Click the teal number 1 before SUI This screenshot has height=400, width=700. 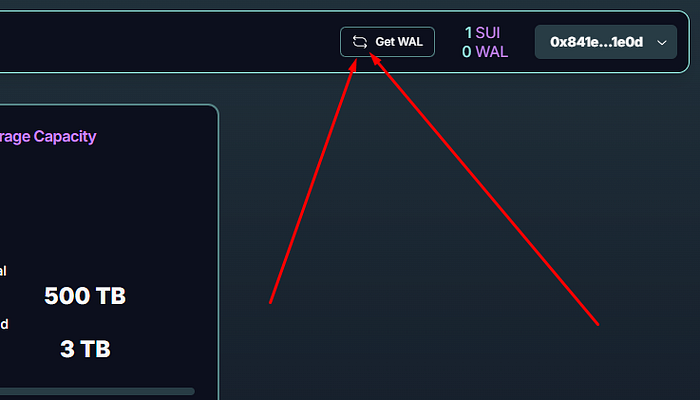(x=468, y=33)
